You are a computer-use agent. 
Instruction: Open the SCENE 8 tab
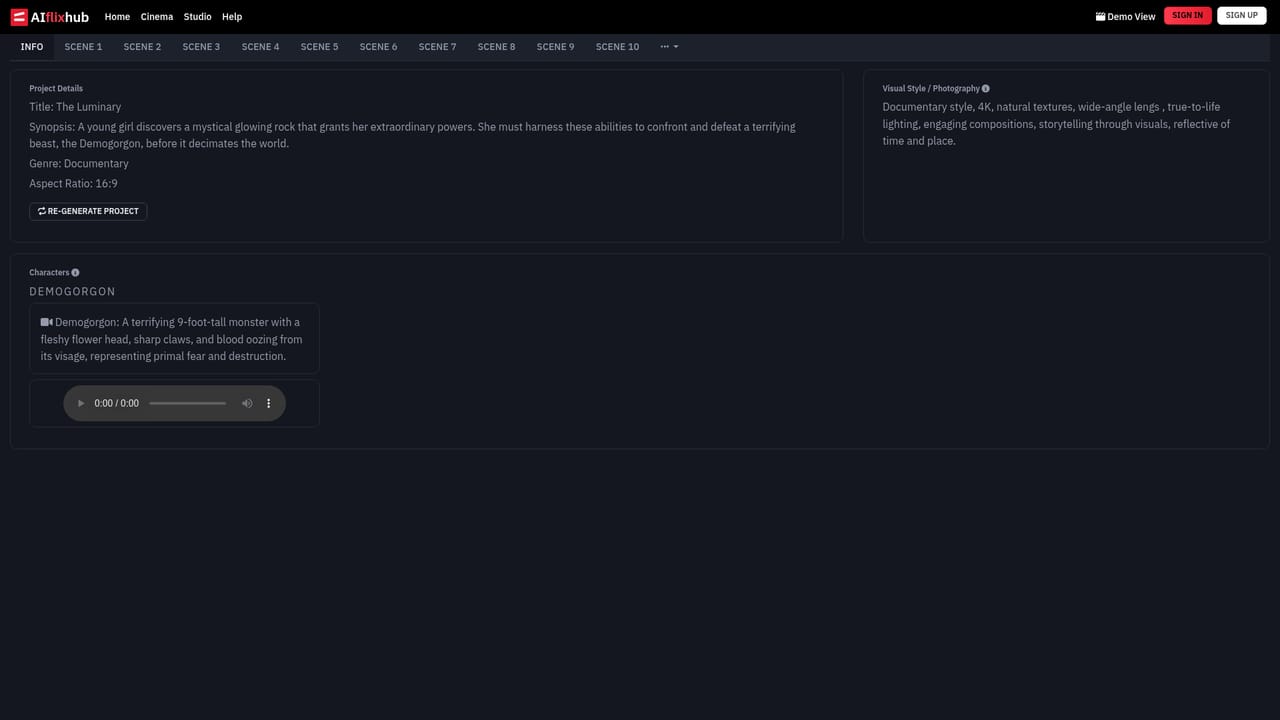tap(496, 47)
